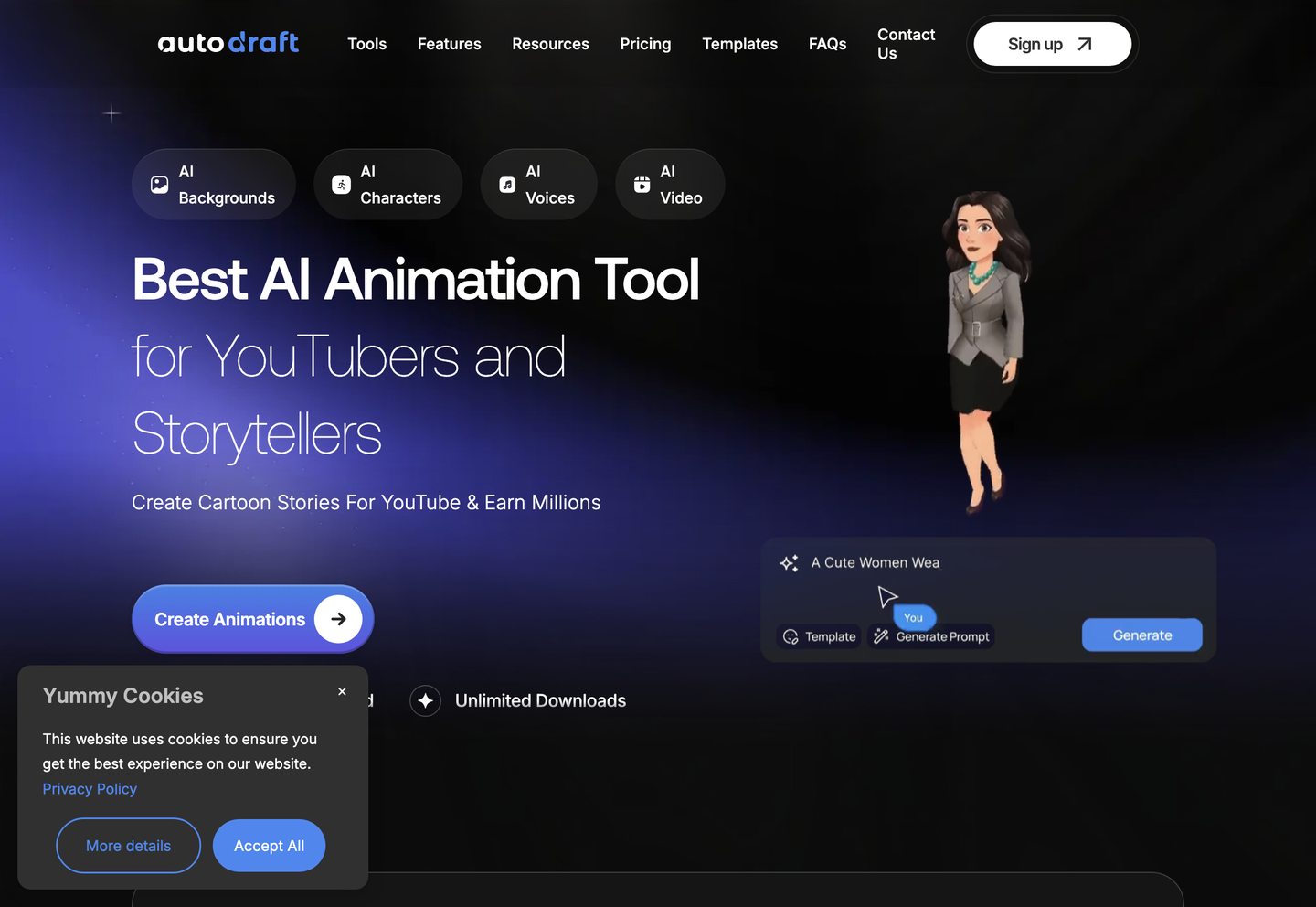
Task: Click the sparkle icon beside Unlimited Downloads
Action: pos(425,701)
